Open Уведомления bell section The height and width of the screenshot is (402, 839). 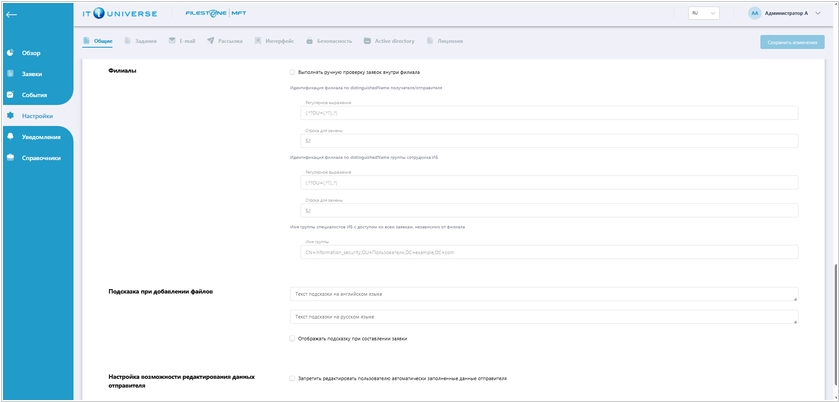41,136
